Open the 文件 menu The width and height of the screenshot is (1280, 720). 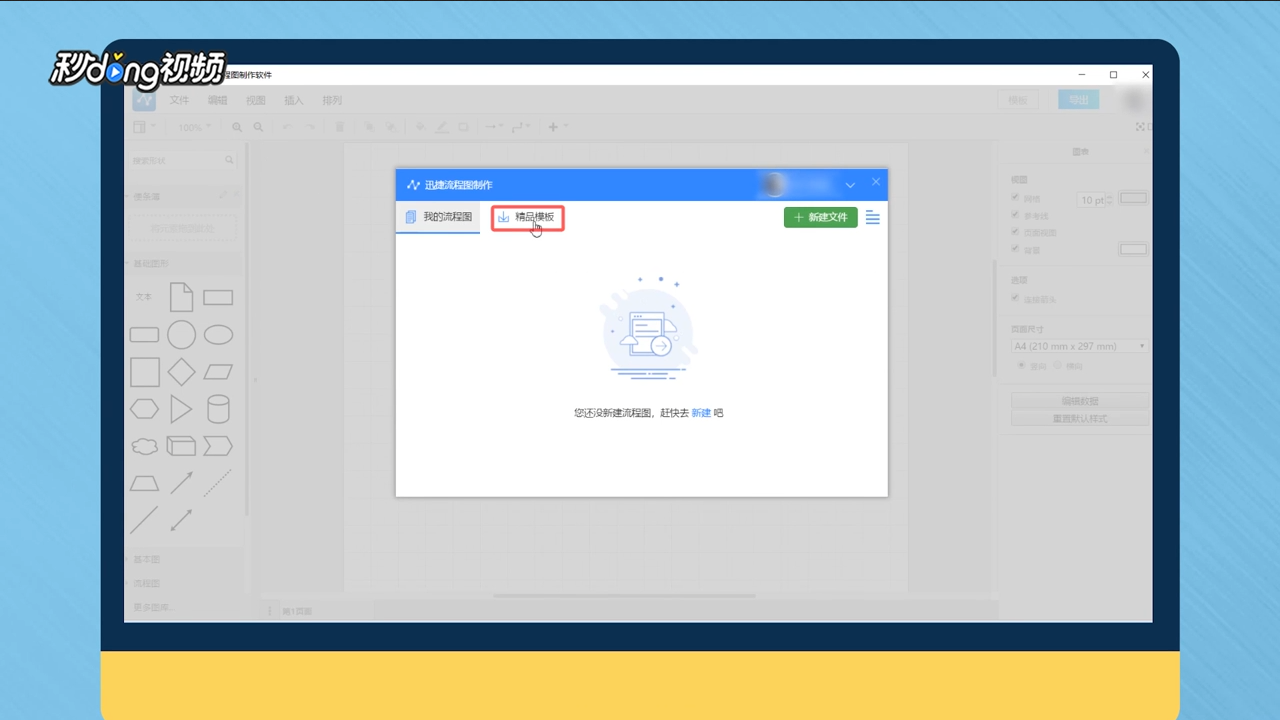click(x=179, y=101)
